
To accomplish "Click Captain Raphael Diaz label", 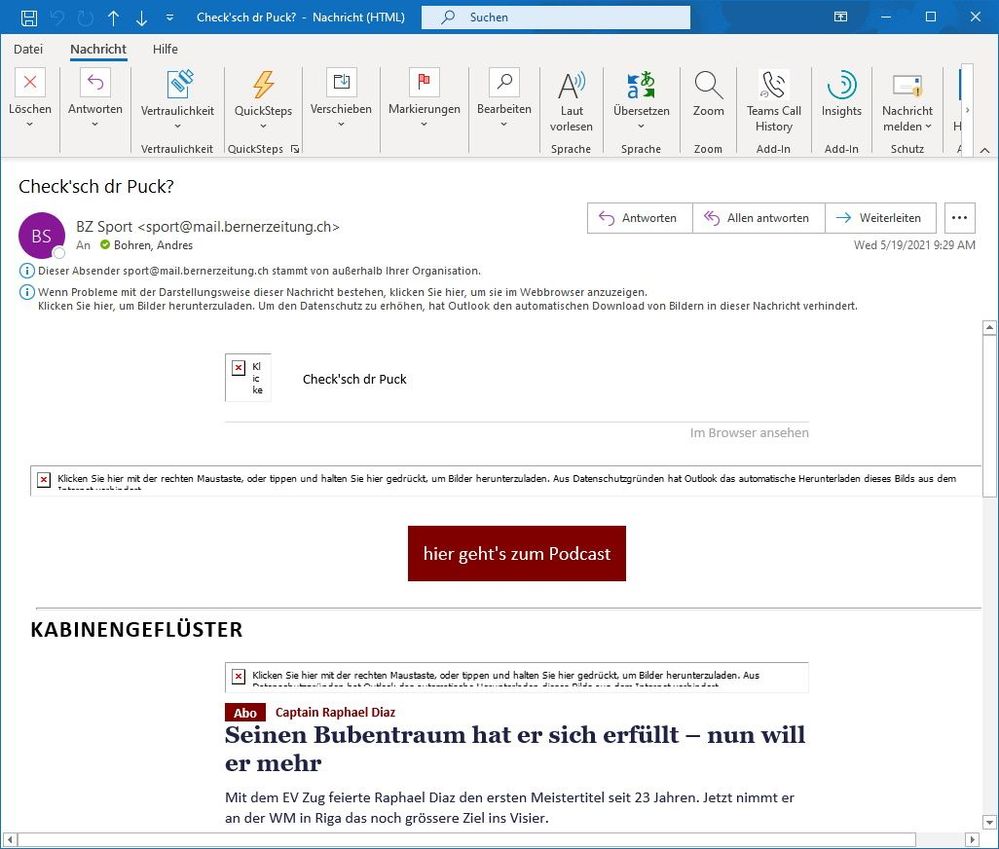I will (x=335, y=713).
